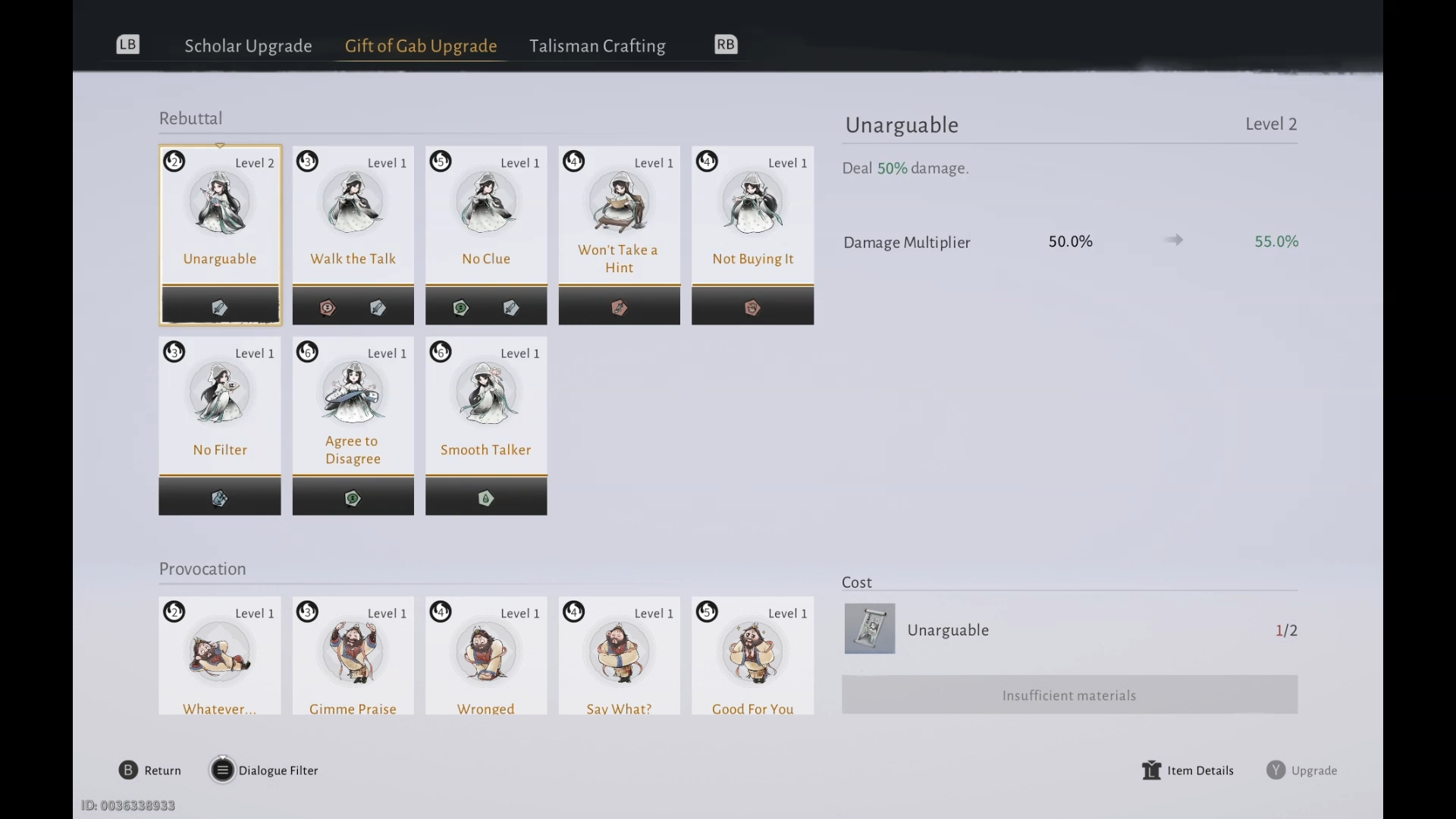Open the Talisman Crafting tab
This screenshot has width=1456, height=819.
coord(598,46)
